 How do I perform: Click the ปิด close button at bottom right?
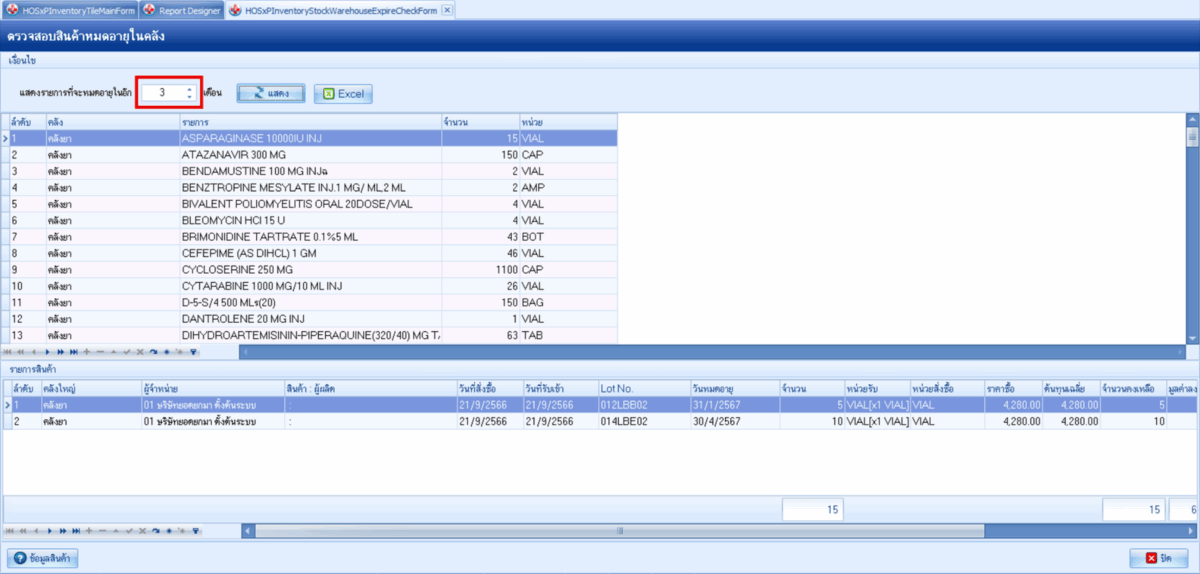pyautogui.click(x=1158, y=557)
